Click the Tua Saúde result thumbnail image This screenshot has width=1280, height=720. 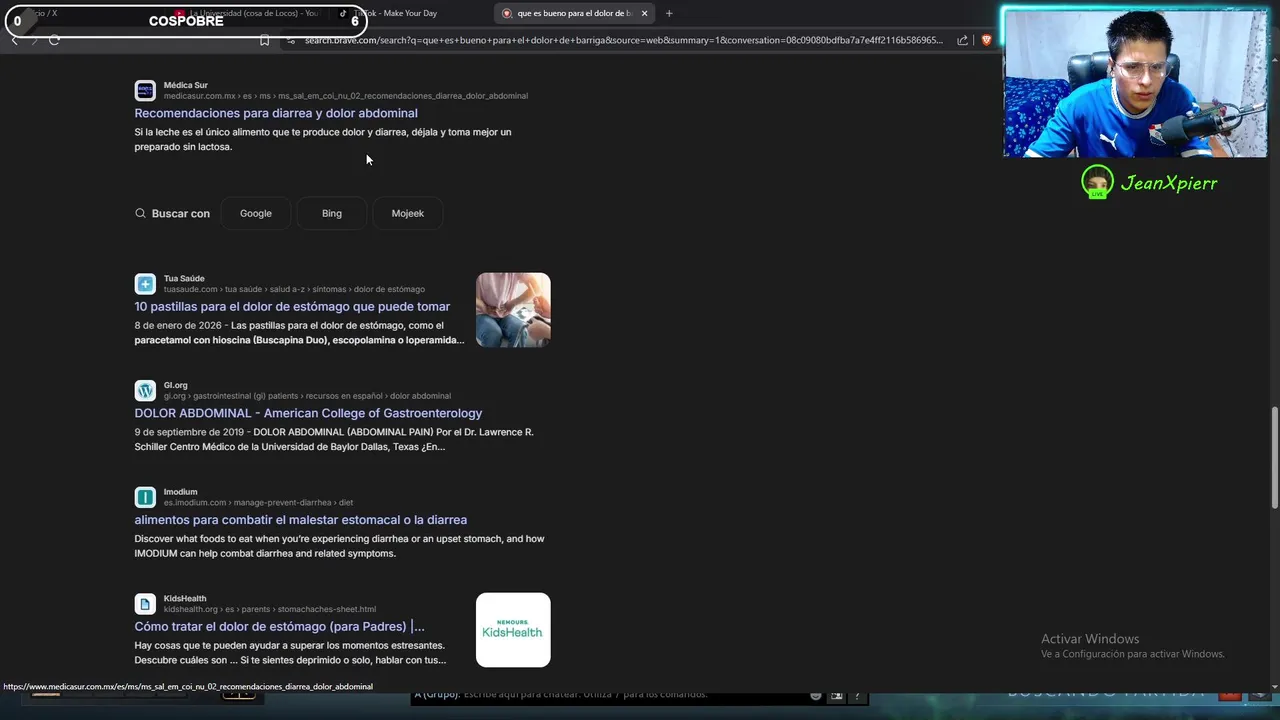coord(513,310)
